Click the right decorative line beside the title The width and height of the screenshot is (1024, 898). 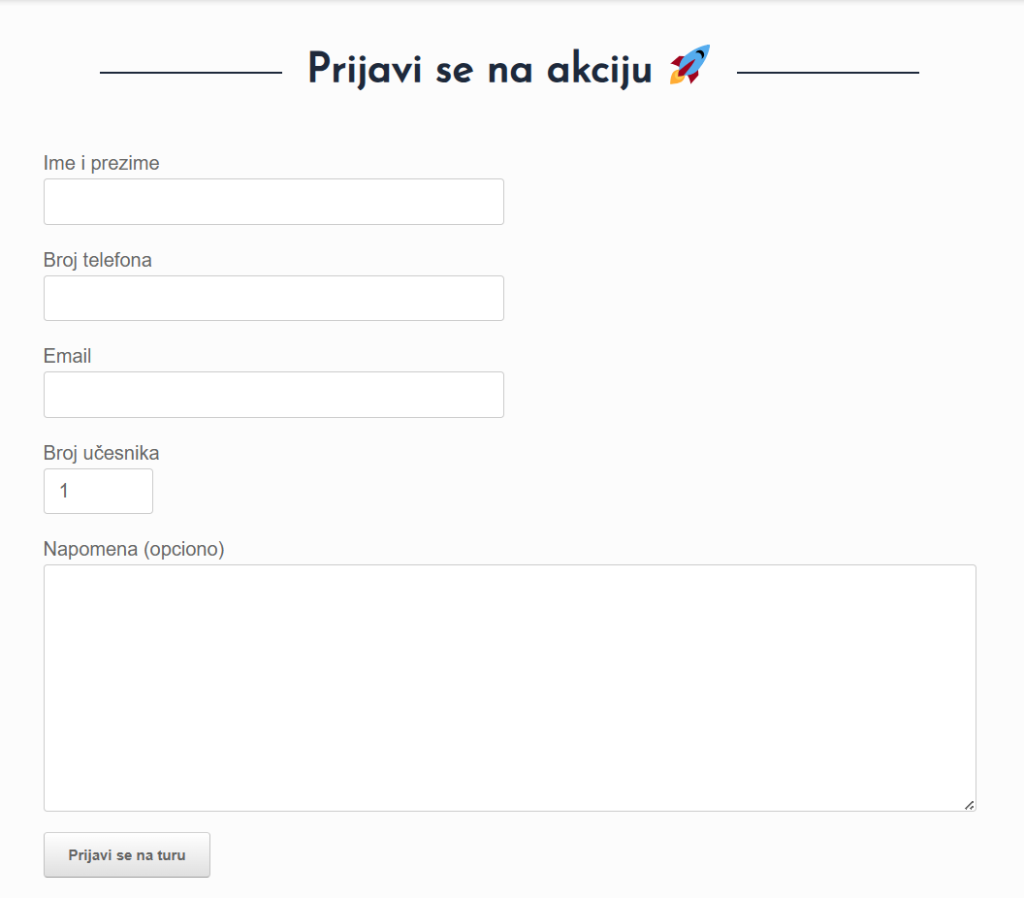tap(830, 71)
